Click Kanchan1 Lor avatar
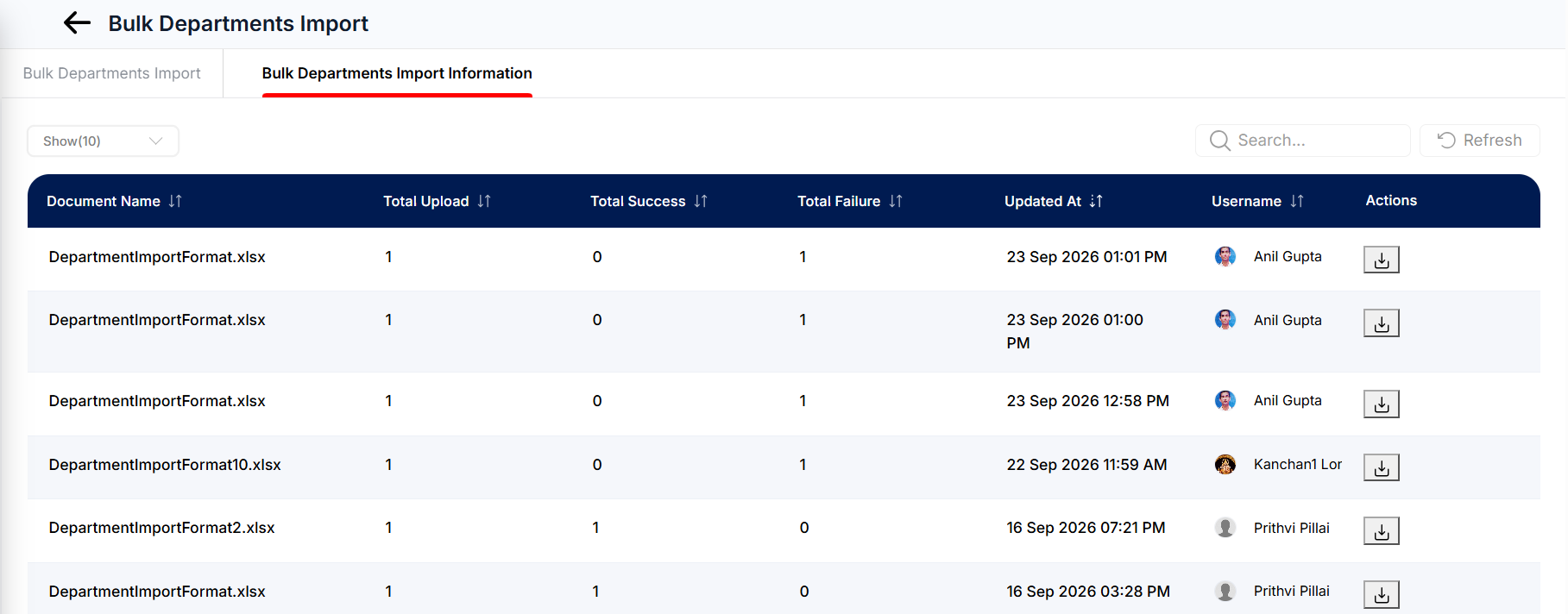This screenshot has height=614, width=1568. [1225, 464]
